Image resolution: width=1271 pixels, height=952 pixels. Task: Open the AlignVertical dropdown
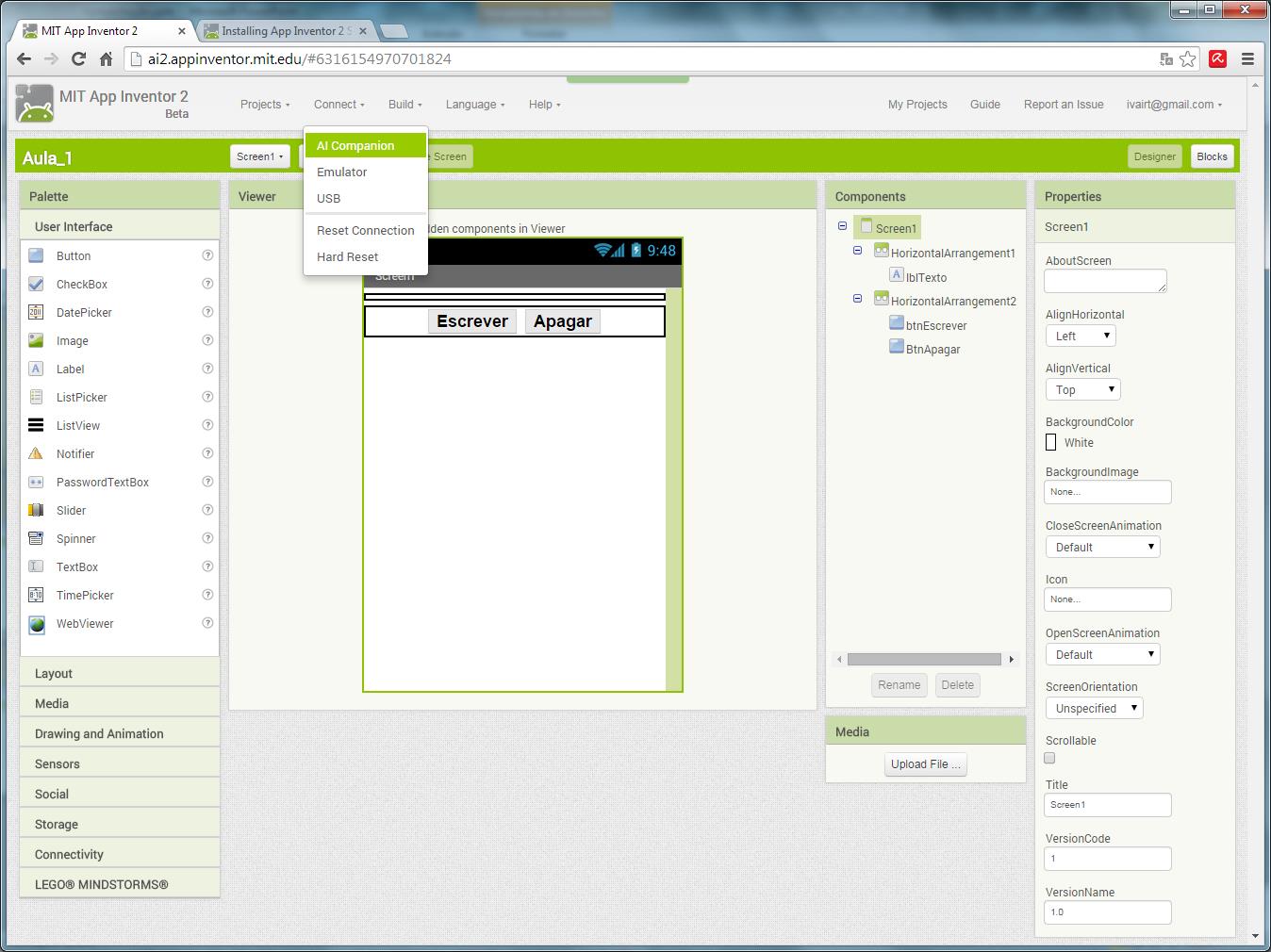pyautogui.click(x=1082, y=389)
